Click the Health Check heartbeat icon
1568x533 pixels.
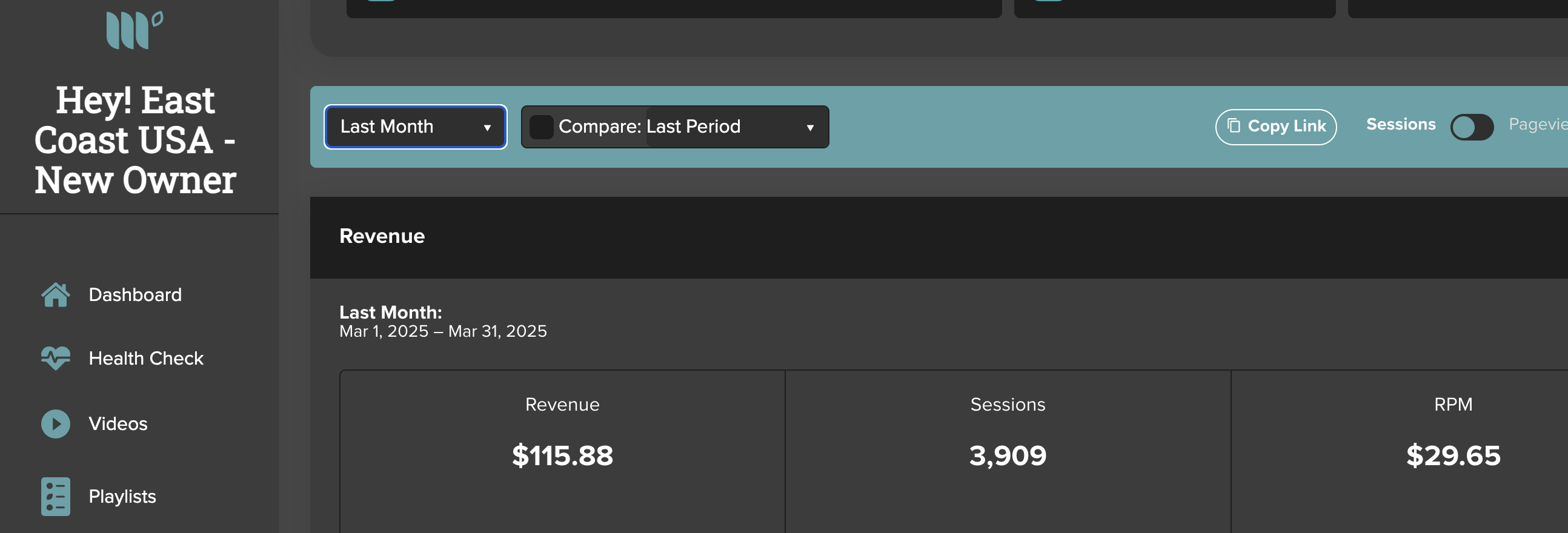tap(55, 359)
